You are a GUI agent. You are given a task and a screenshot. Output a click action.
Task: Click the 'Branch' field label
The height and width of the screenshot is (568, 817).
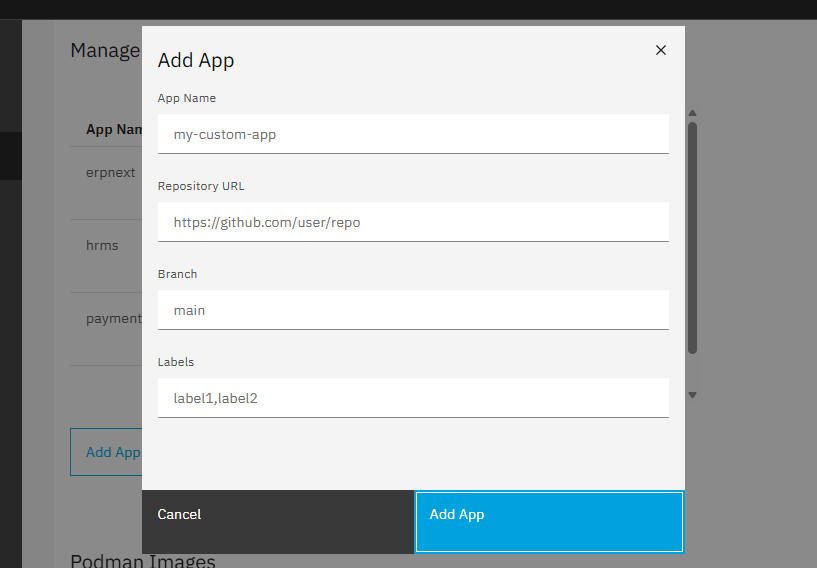178,274
